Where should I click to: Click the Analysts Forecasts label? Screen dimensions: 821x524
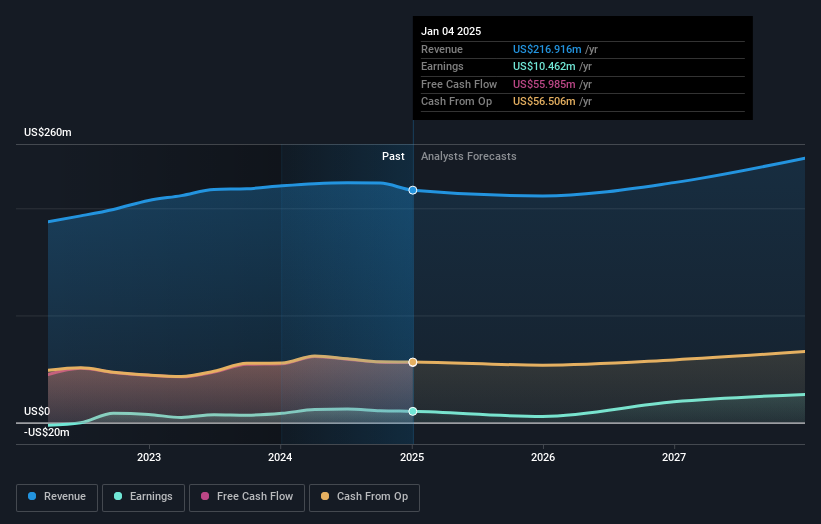pyautogui.click(x=469, y=156)
